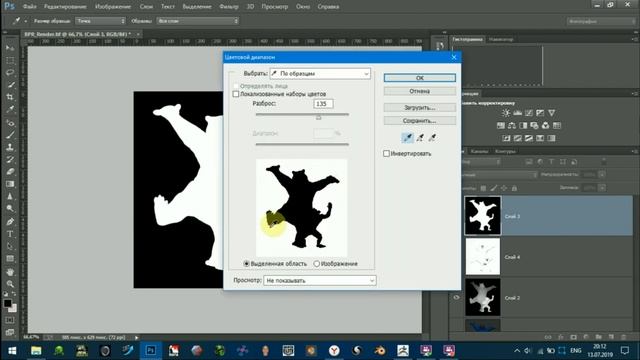Select the Слой 4 layer thumbnail
Screen dimensions: 640x360
[482, 256]
